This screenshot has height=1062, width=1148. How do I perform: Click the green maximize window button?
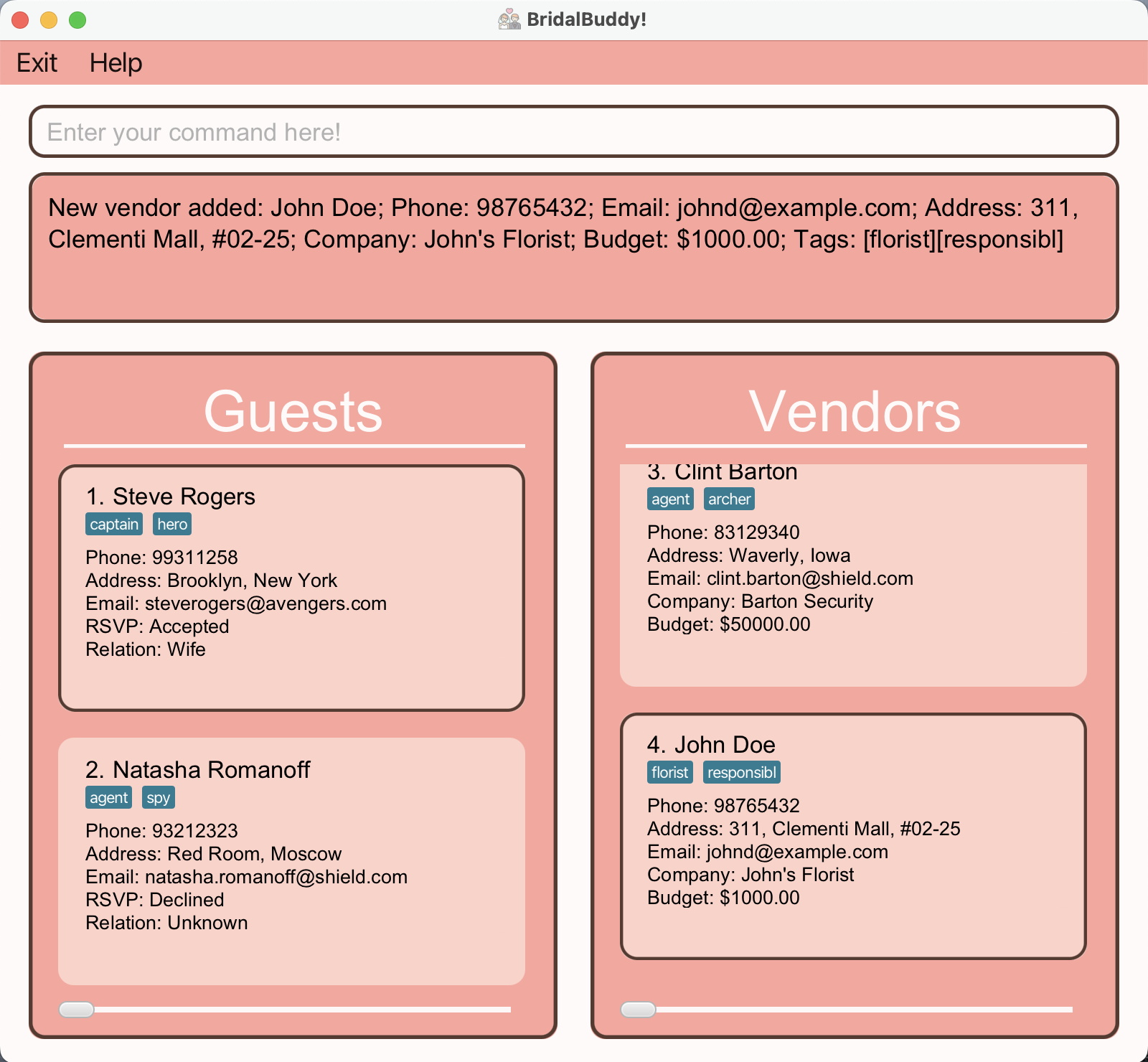77,20
